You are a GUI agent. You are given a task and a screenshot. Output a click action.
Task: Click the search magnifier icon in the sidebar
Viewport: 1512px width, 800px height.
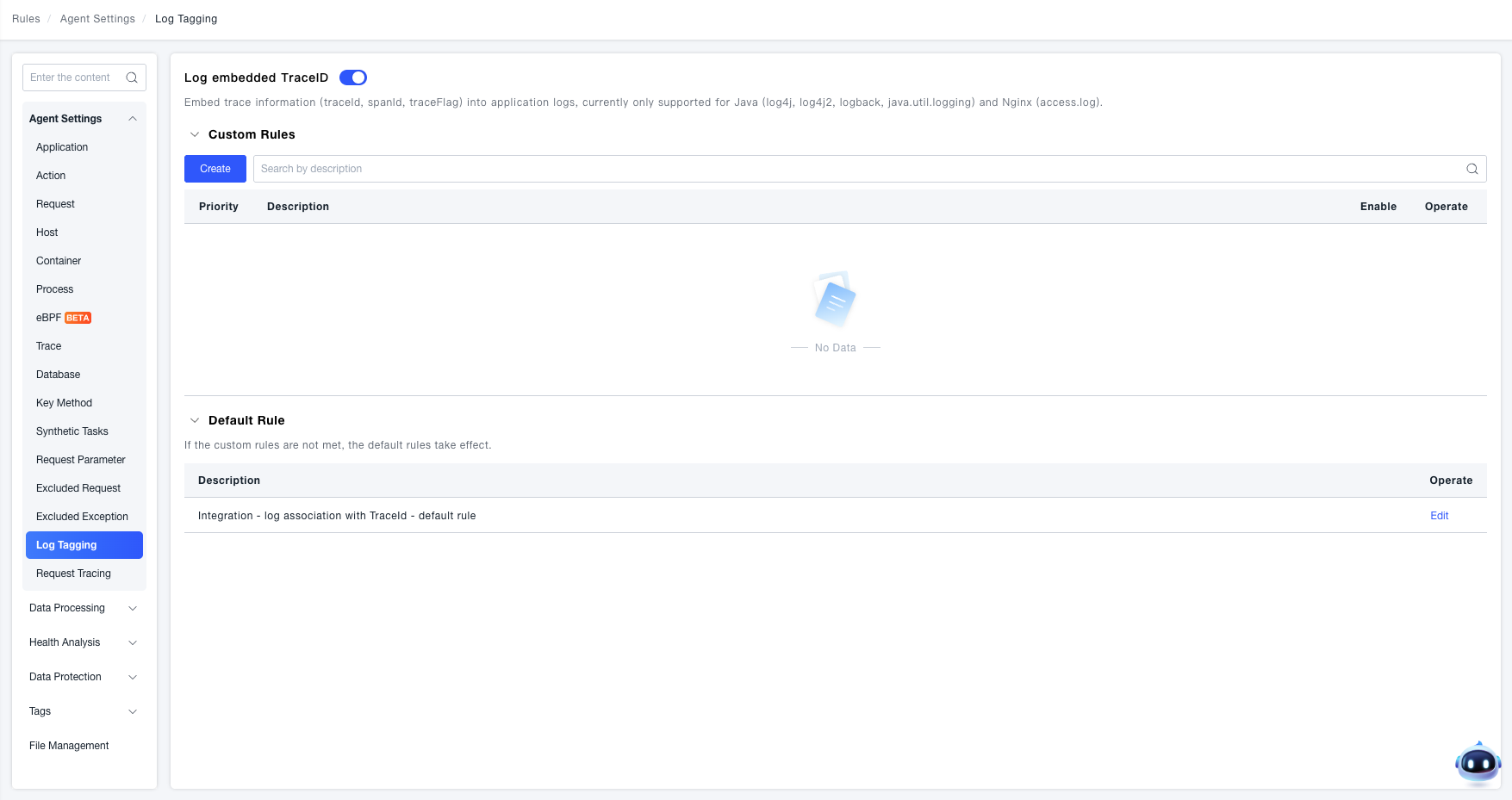[132, 78]
